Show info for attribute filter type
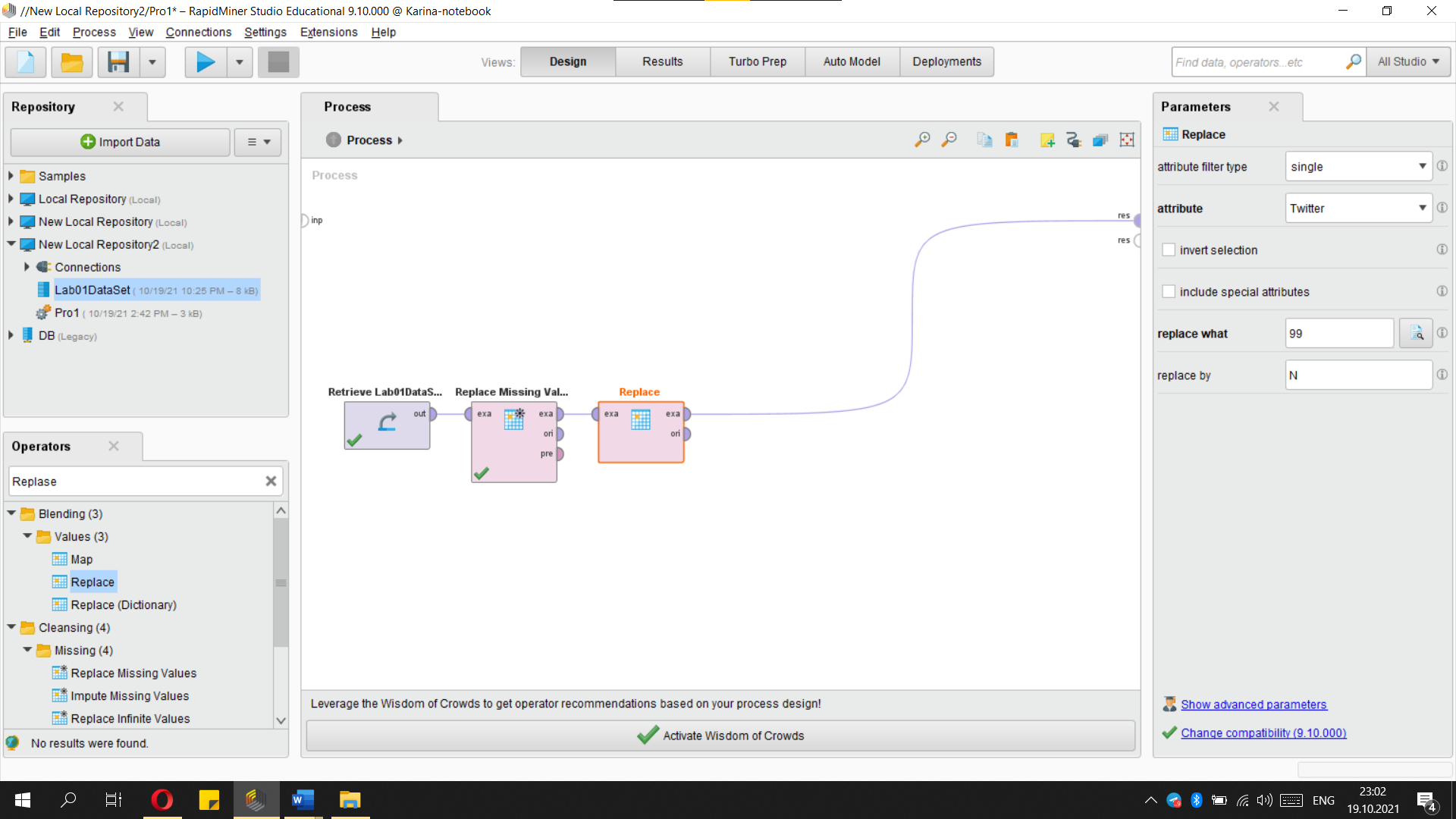Viewport: 1456px width, 819px height. click(x=1442, y=166)
